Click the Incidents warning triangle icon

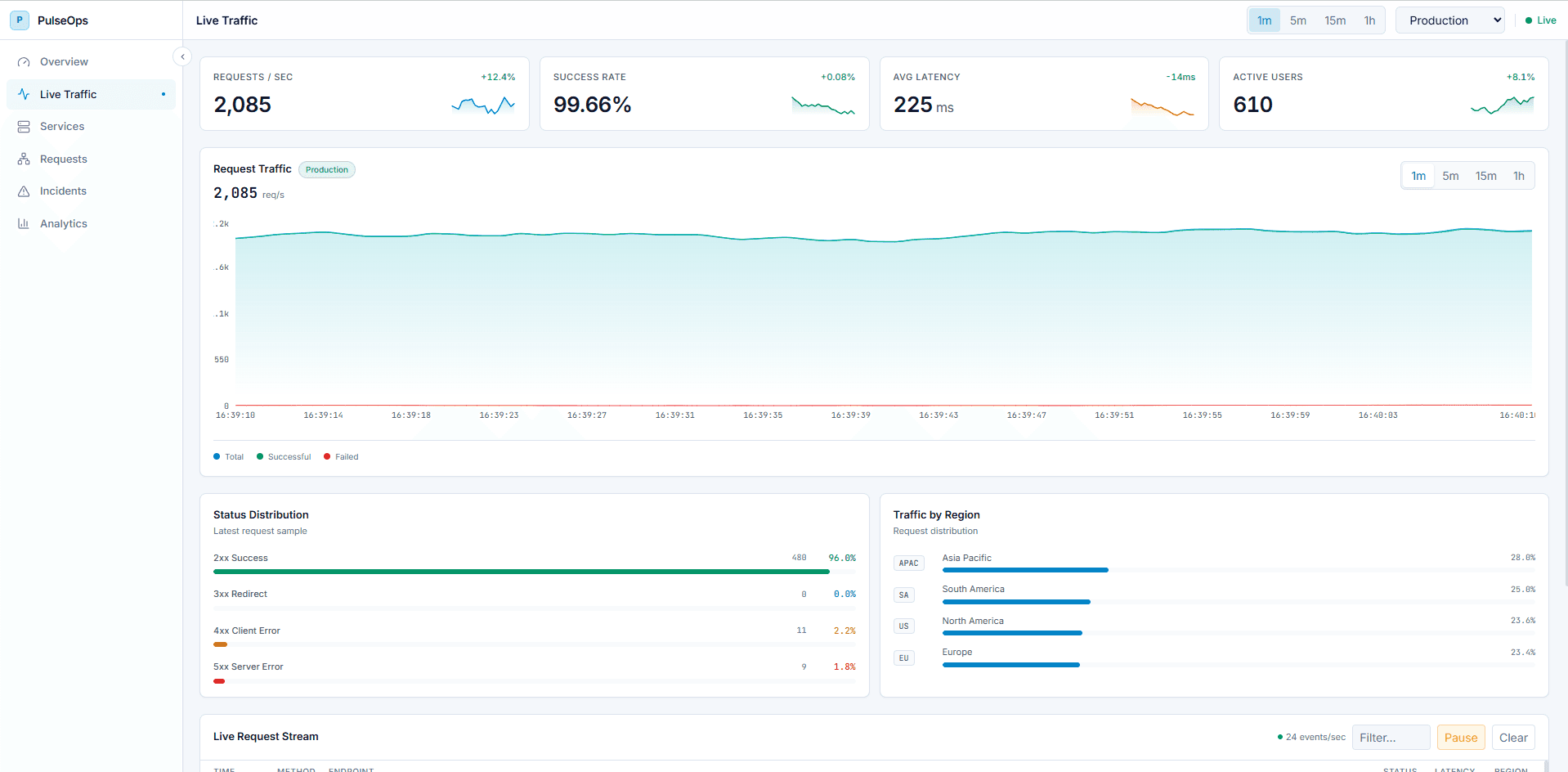click(24, 191)
